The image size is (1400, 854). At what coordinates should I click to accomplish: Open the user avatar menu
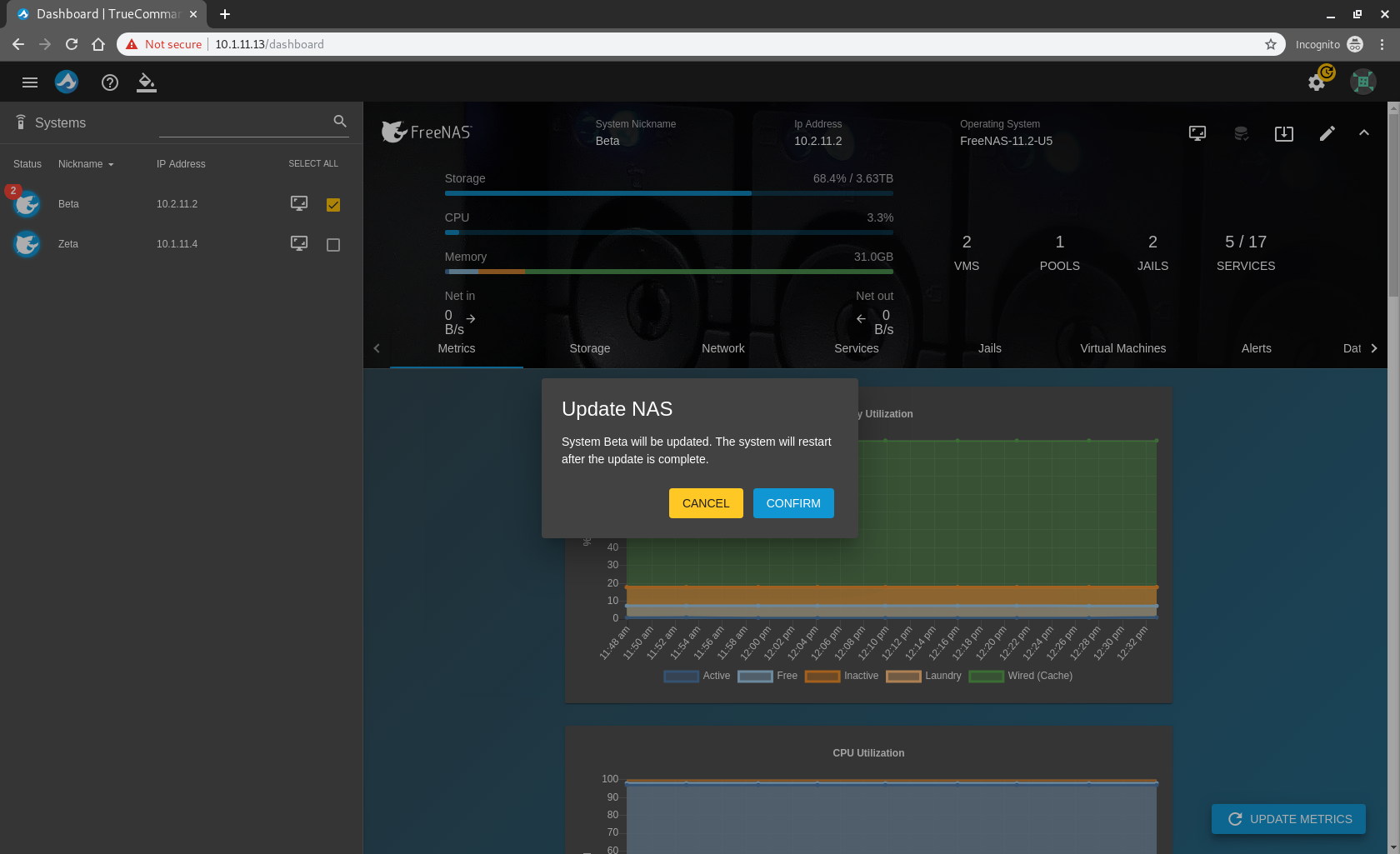(x=1363, y=82)
